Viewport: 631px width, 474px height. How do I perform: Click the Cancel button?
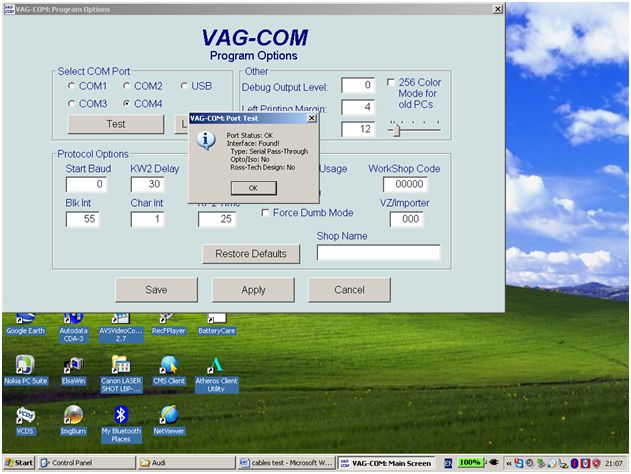[349, 290]
